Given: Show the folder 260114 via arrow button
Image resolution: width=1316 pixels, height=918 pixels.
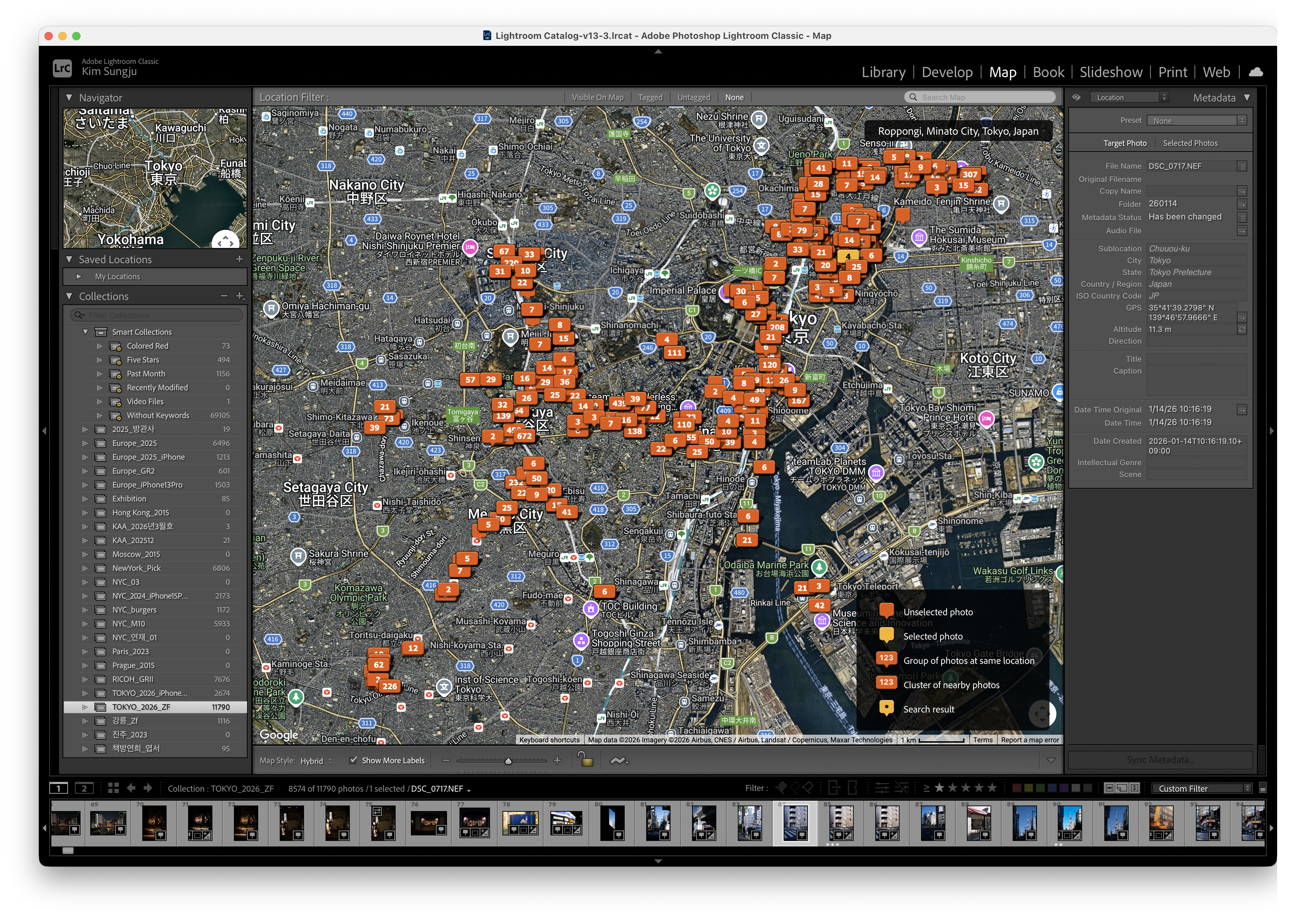Looking at the screenshot, I should coord(1242,204).
